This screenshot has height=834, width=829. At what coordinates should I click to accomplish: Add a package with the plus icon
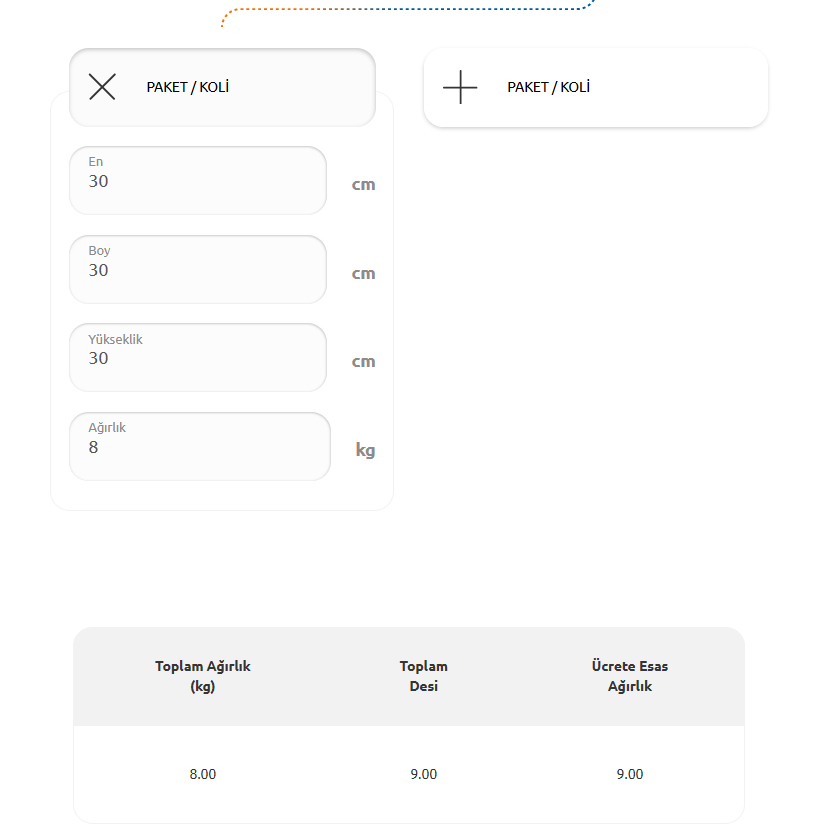(460, 87)
